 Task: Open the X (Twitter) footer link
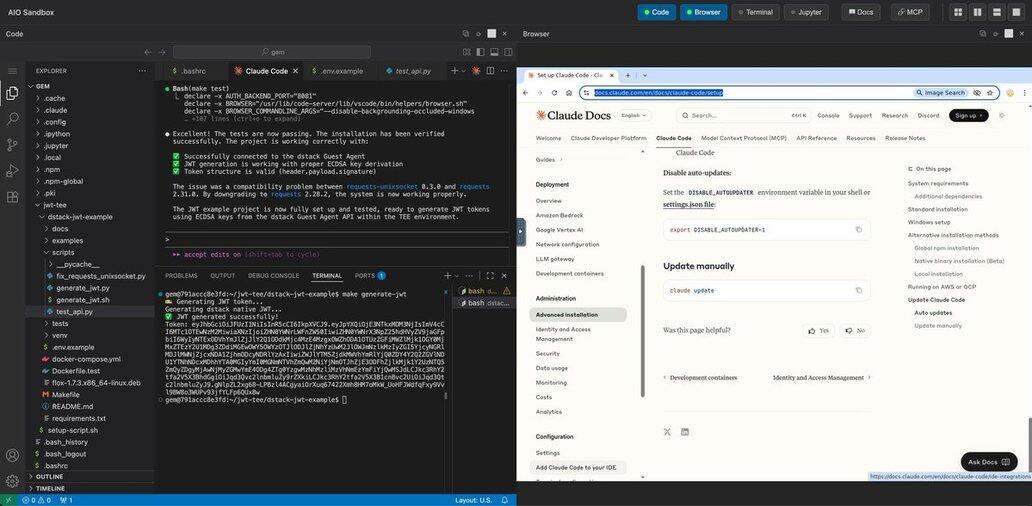(x=667, y=432)
